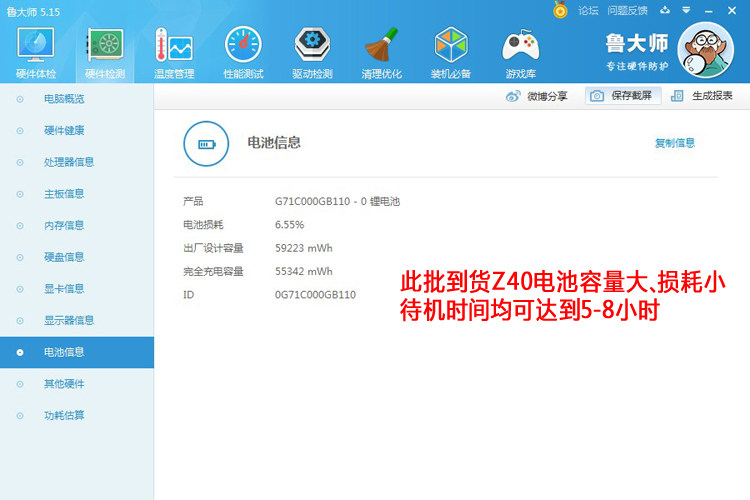The image size is (750, 500).
Task: Select 显卡信息 in sidebar
Action: tap(77, 289)
